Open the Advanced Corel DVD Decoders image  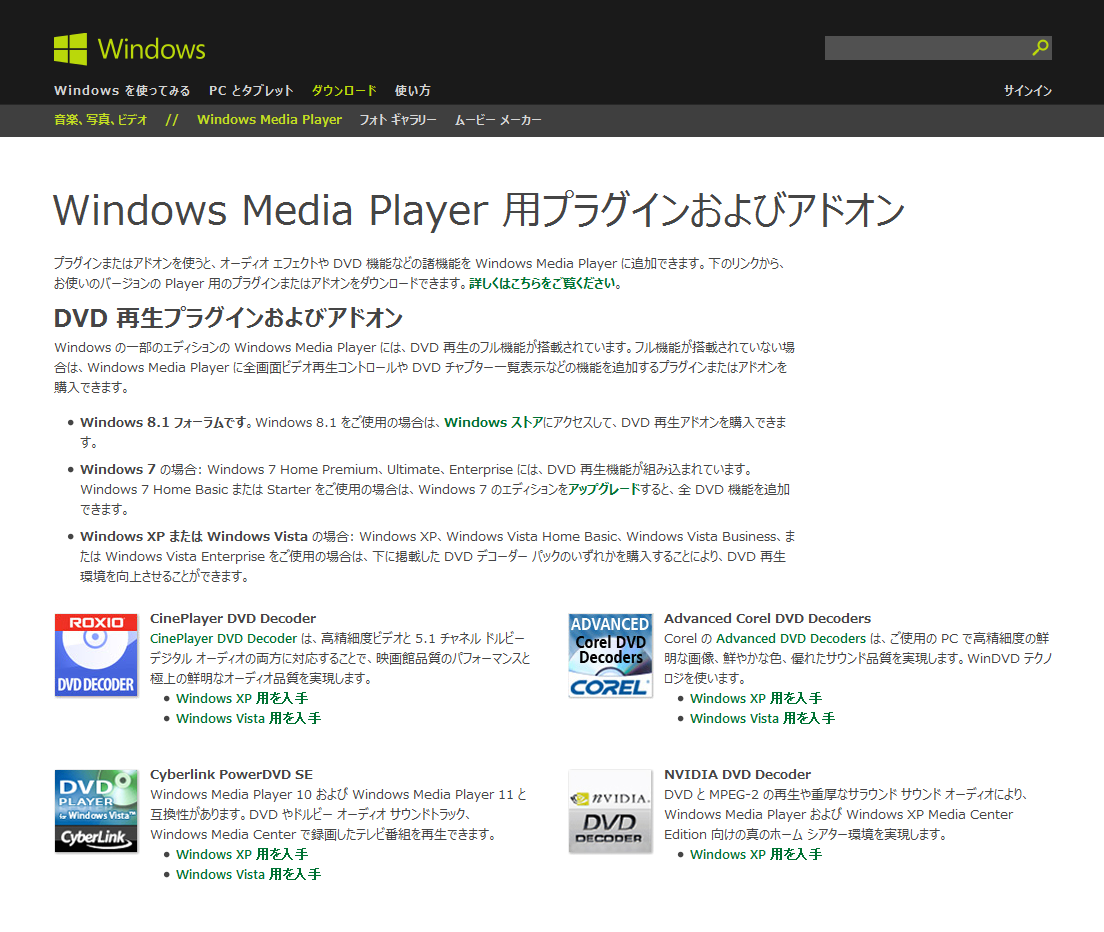[x=610, y=655]
